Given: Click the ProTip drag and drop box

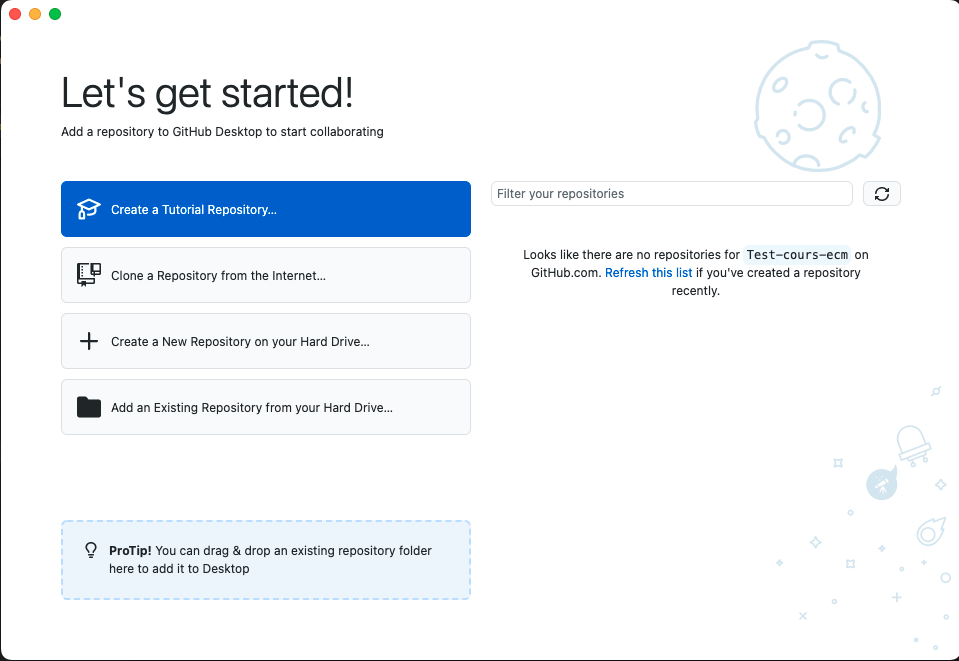Looking at the screenshot, I should [265, 560].
